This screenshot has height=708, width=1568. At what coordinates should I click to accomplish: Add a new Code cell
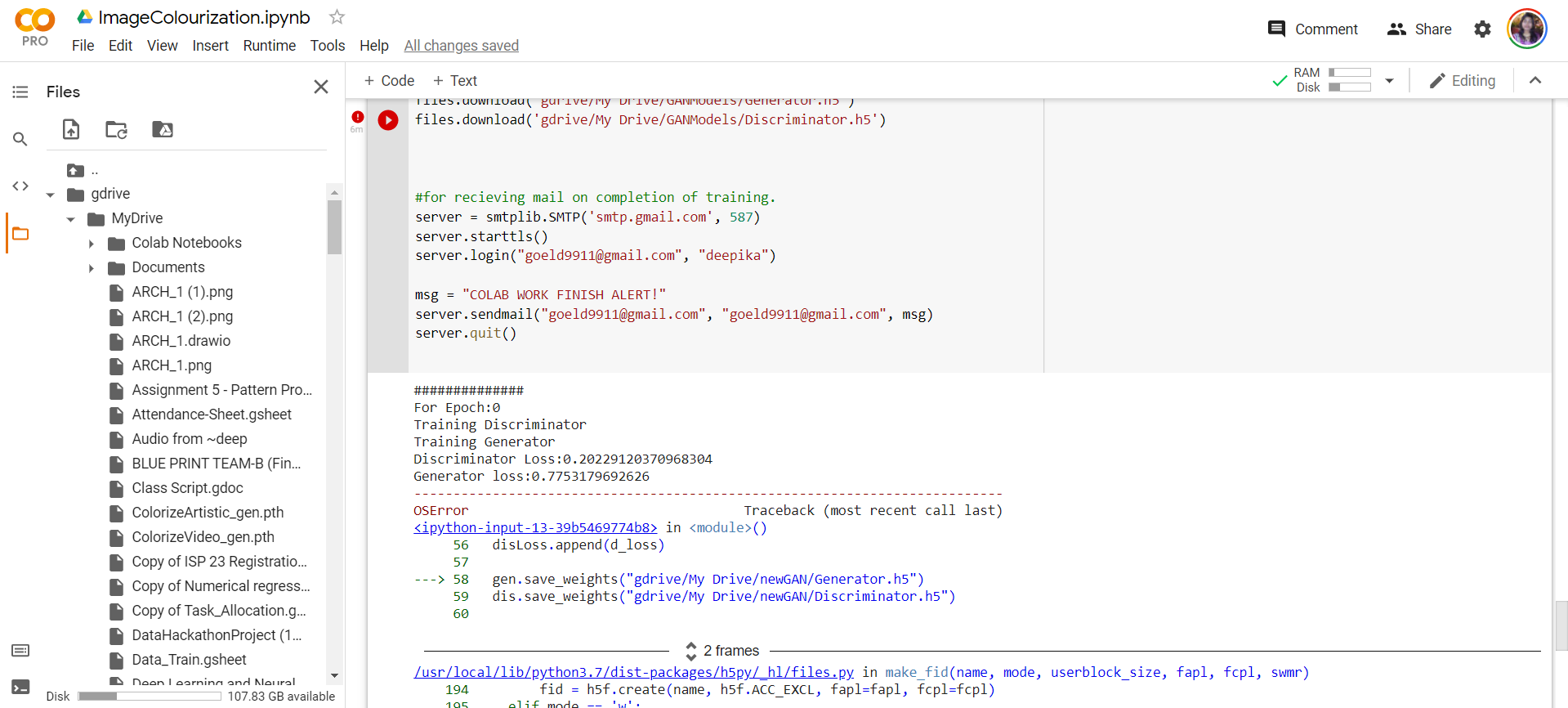[389, 81]
